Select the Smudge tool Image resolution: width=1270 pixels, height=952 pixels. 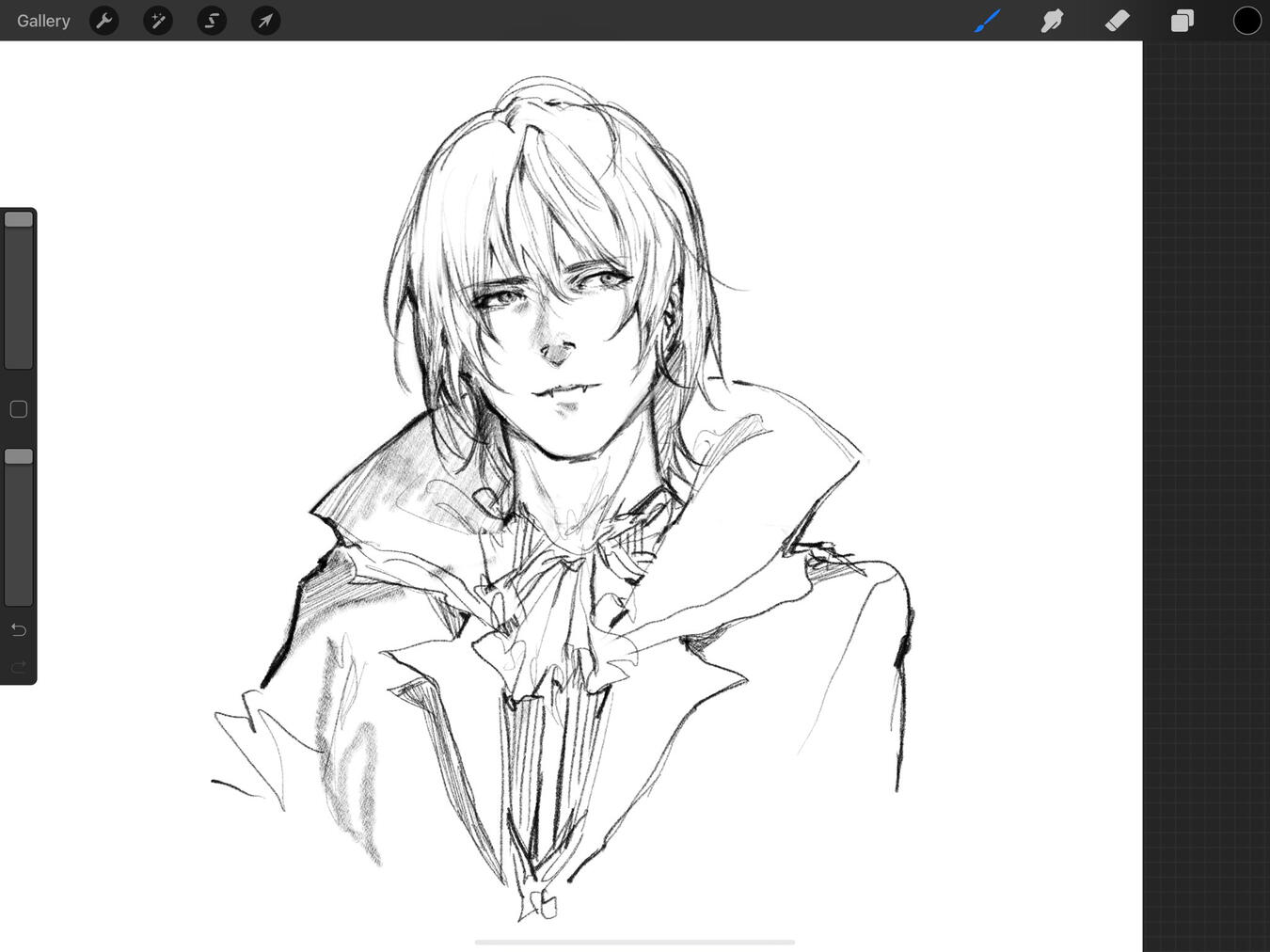click(1052, 21)
